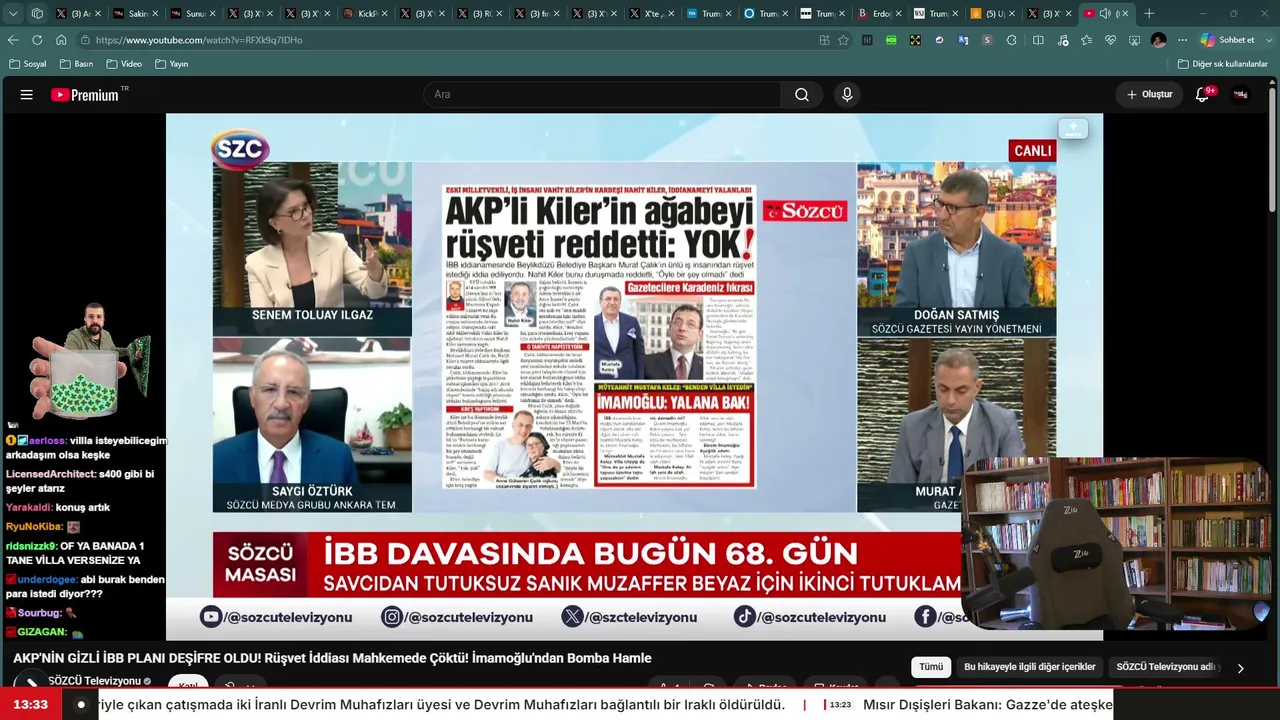Click the video title text

click(332, 658)
